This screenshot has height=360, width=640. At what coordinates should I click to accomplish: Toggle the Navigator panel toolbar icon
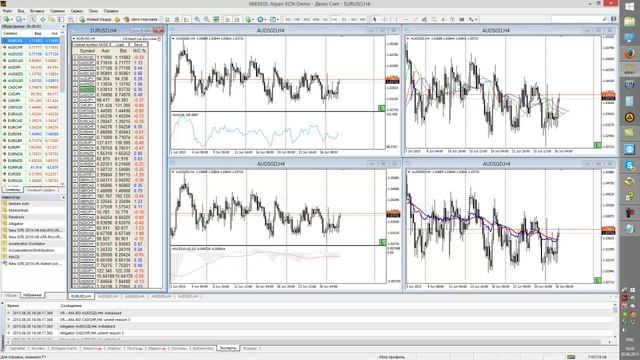(52, 19)
